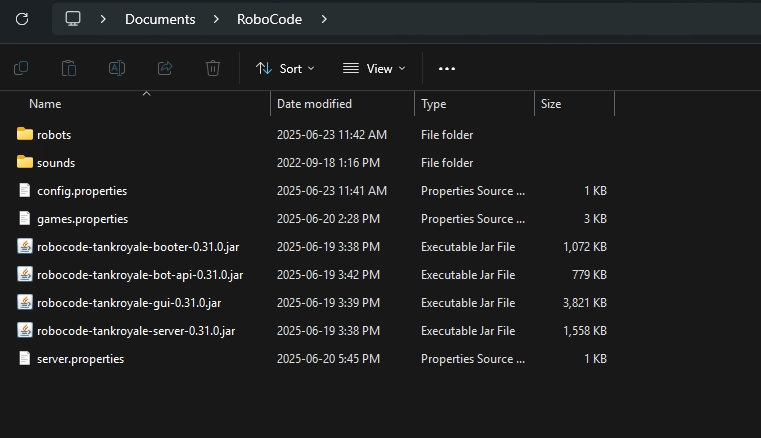Open the View dropdown menu
Viewport: 761px width, 438px height.
tap(374, 68)
